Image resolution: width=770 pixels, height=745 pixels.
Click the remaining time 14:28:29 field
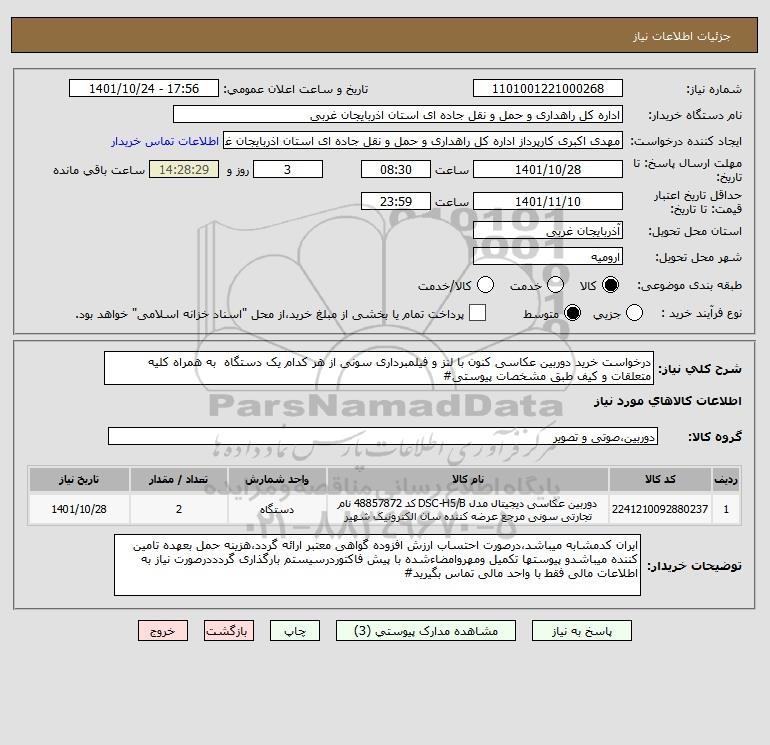[x=184, y=169]
